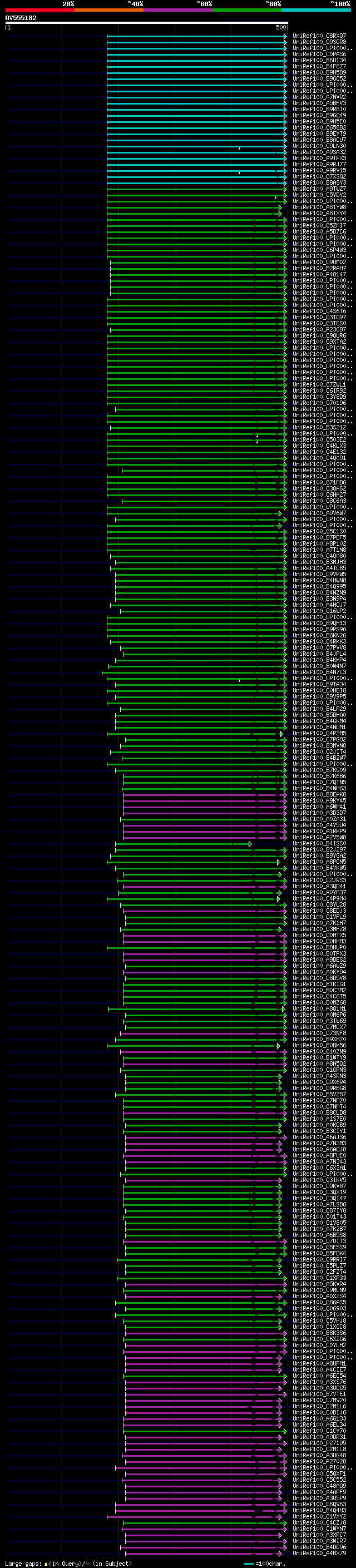Select hit label UniRef100_Q4KLX3
Viewport: 356px width, 1568px height.
[319, 446]
